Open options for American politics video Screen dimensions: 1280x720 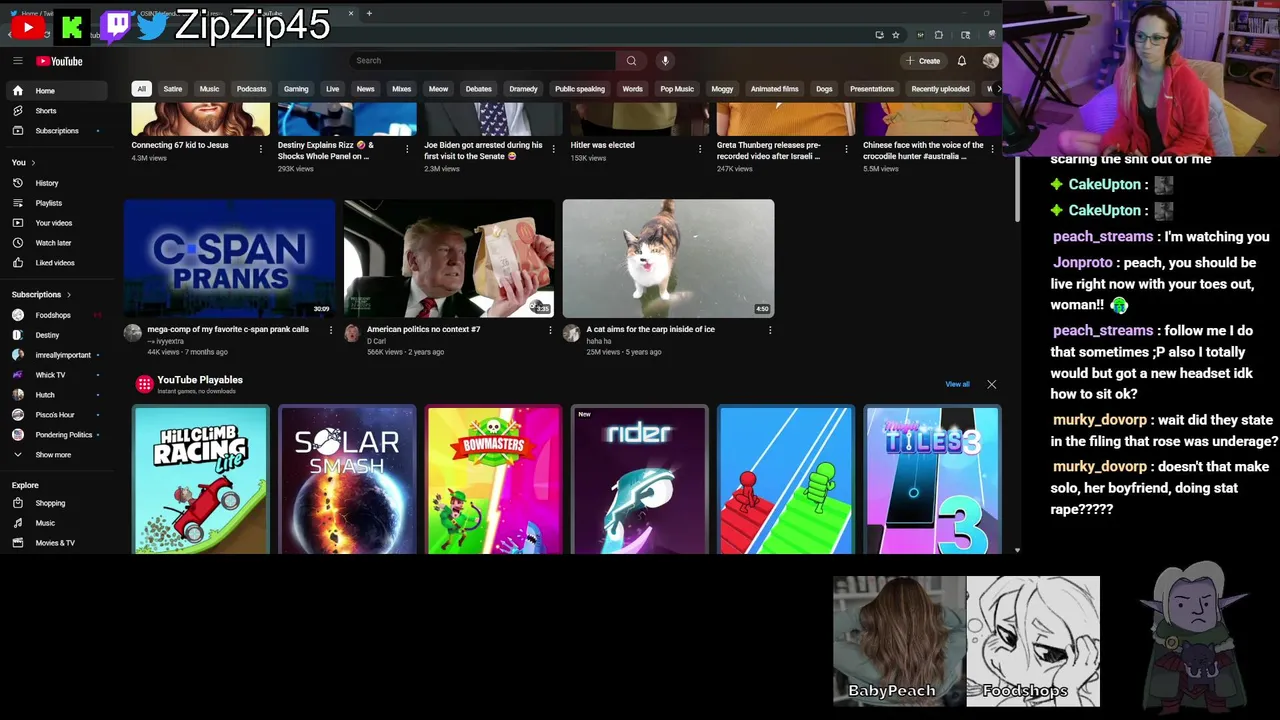pos(549,330)
